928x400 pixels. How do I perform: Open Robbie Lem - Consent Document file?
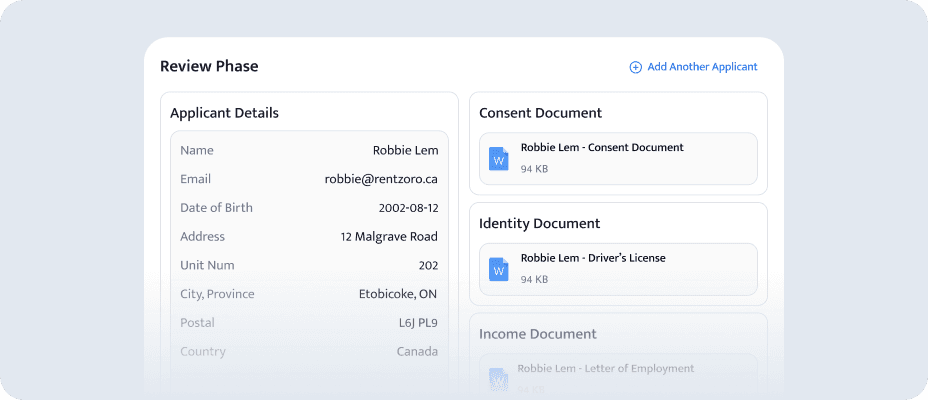pyautogui.click(x=618, y=159)
